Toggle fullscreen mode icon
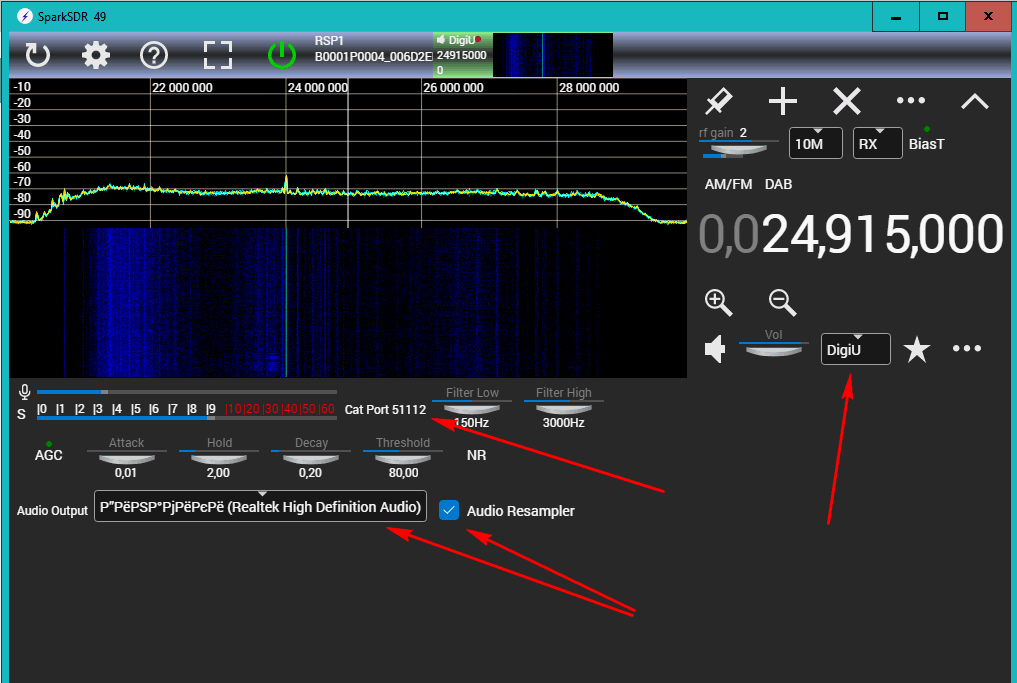 click(x=217, y=55)
